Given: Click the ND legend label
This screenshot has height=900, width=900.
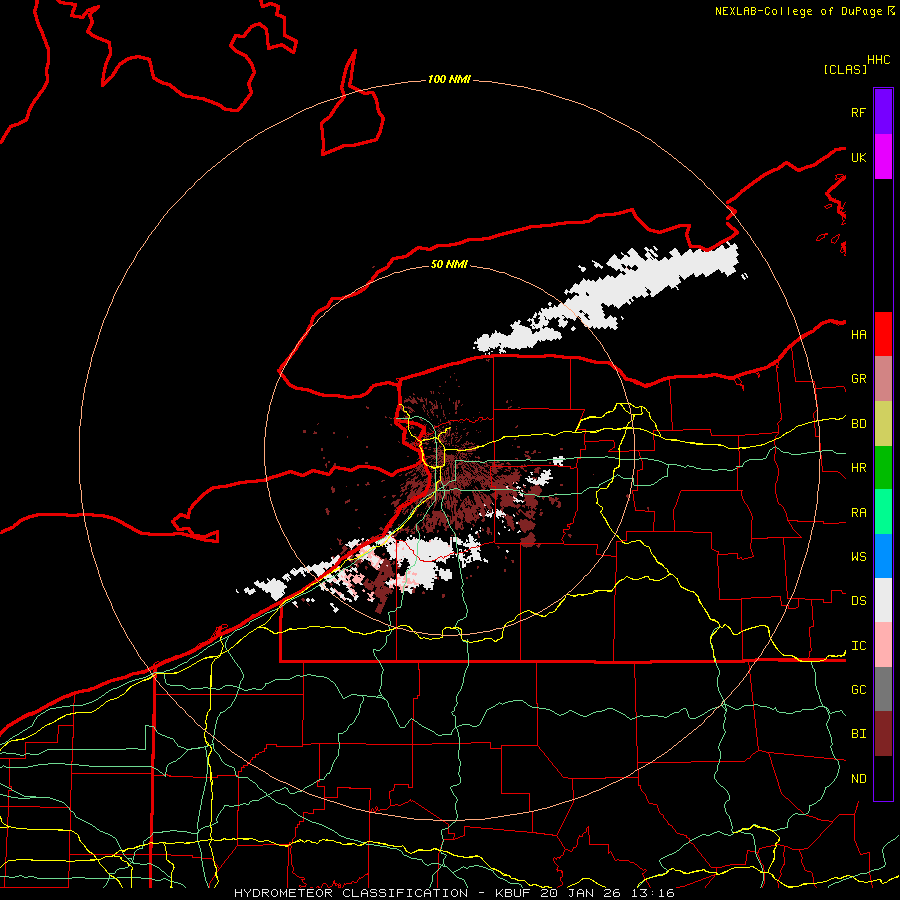Looking at the screenshot, I should pyautogui.click(x=858, y=779).
